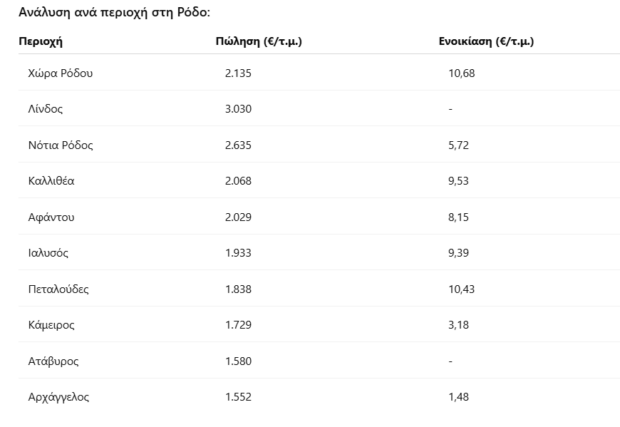The image size is (620, 427).
Task: Click the Πεταλούδες region name
Action: click(x=58, y=289)
